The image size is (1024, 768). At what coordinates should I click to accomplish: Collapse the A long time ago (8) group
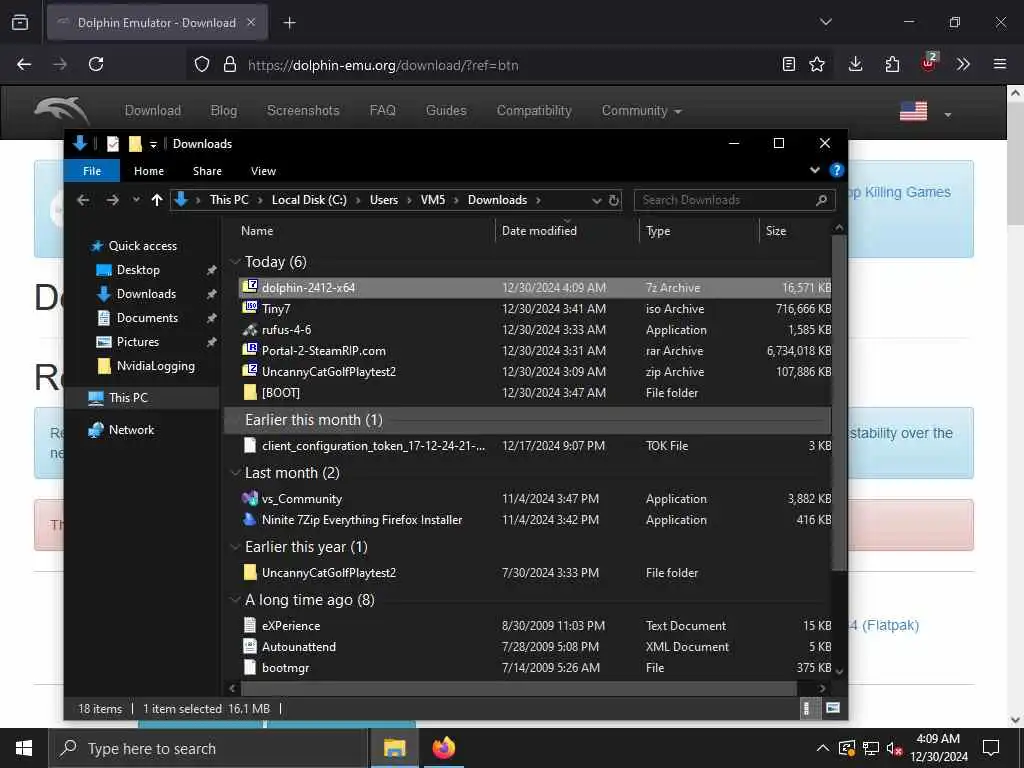(x=235, y=600)
